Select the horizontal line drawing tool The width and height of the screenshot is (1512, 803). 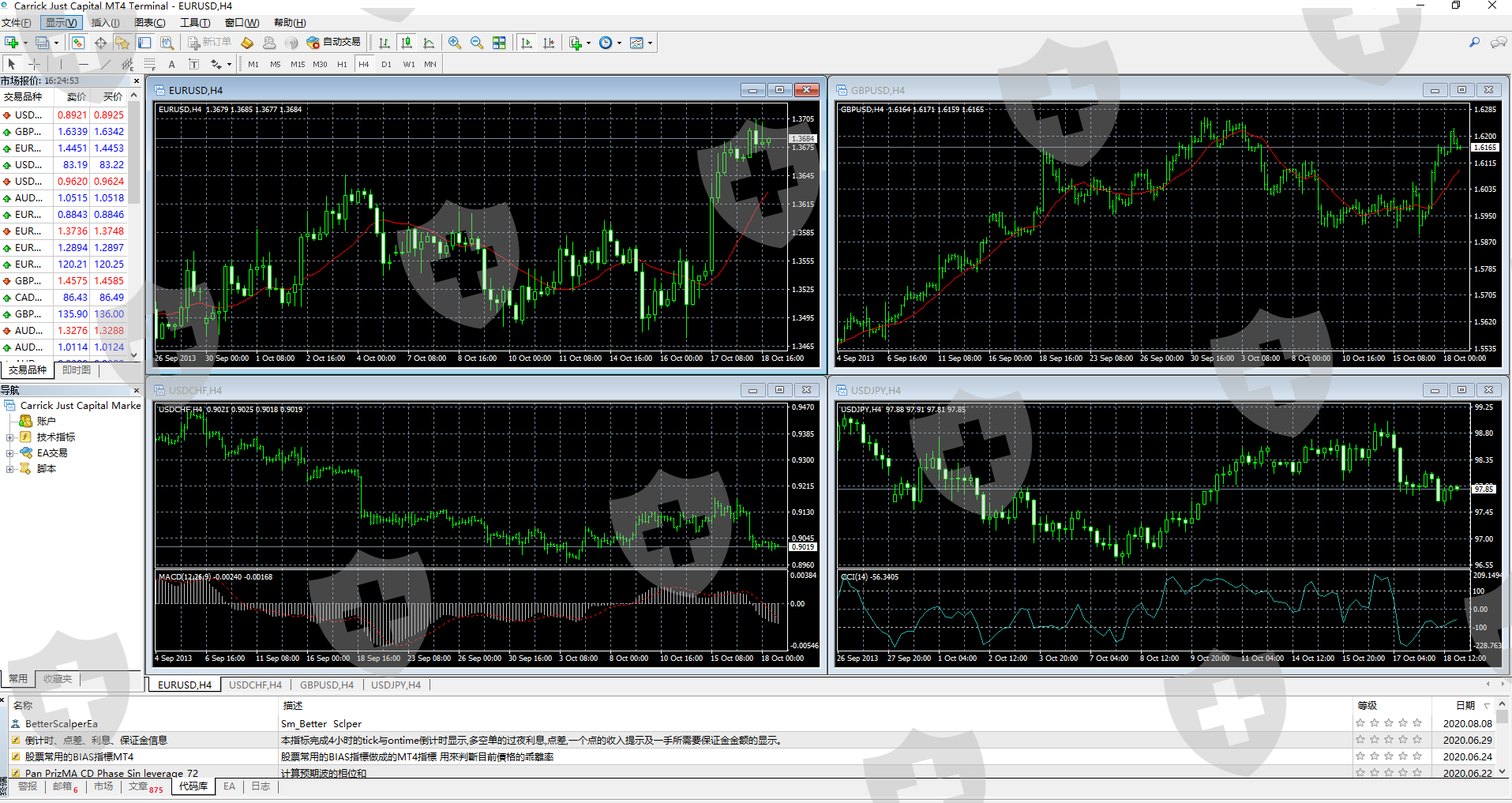[x=83, y=64]
